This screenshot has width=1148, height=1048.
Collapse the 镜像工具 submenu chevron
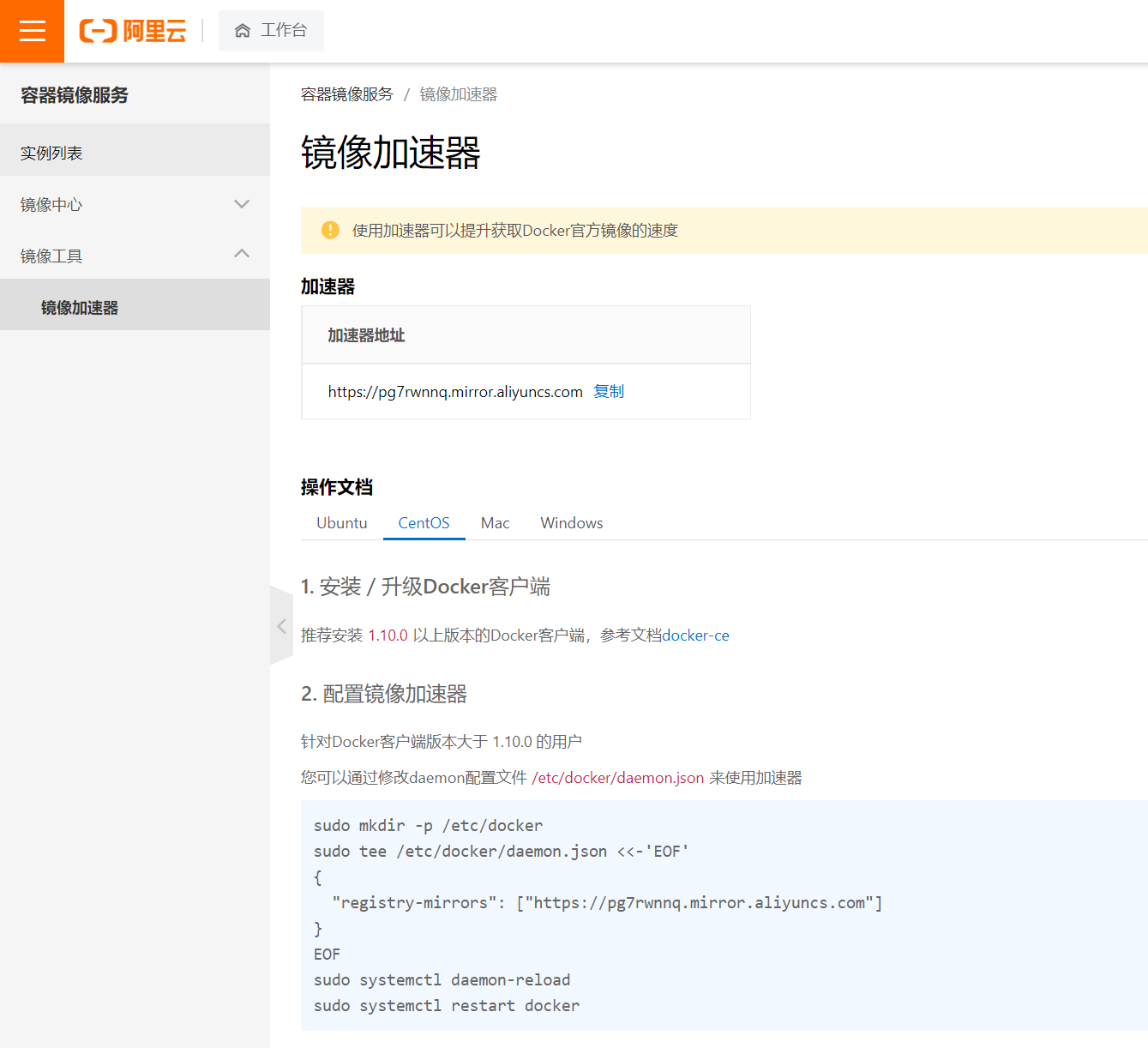pyautogui.click(x=242, y=254)
